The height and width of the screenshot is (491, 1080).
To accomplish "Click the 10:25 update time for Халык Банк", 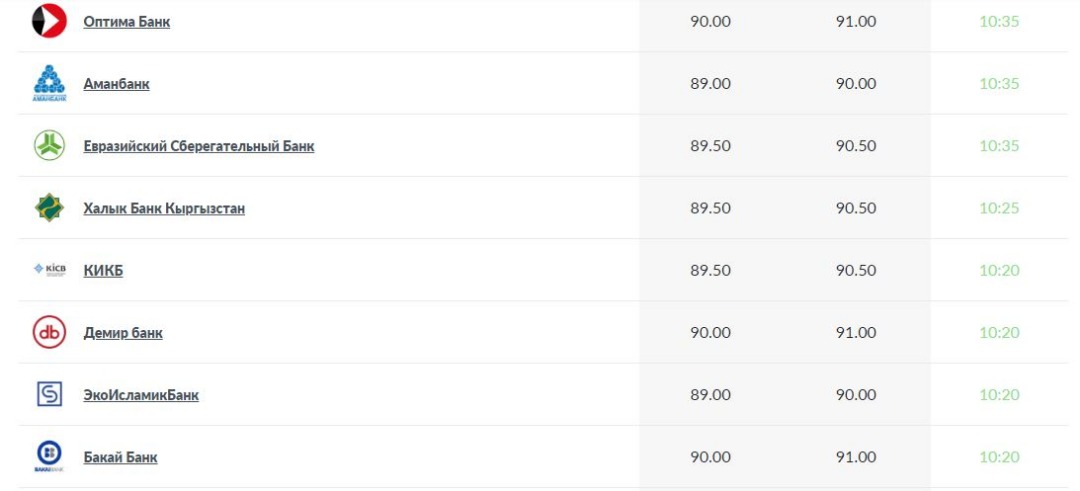I will tap(999, 208).
